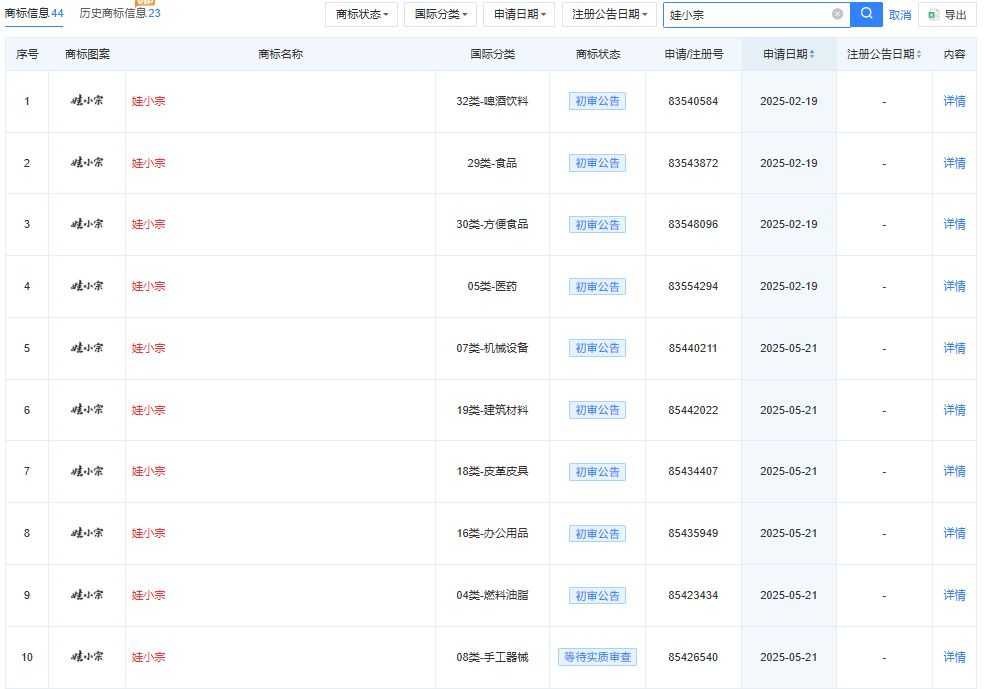The height and width of the screenshot is (689, 985).
Task: Select the 29类-食品 class cell
Action: (x=492, y=163)
